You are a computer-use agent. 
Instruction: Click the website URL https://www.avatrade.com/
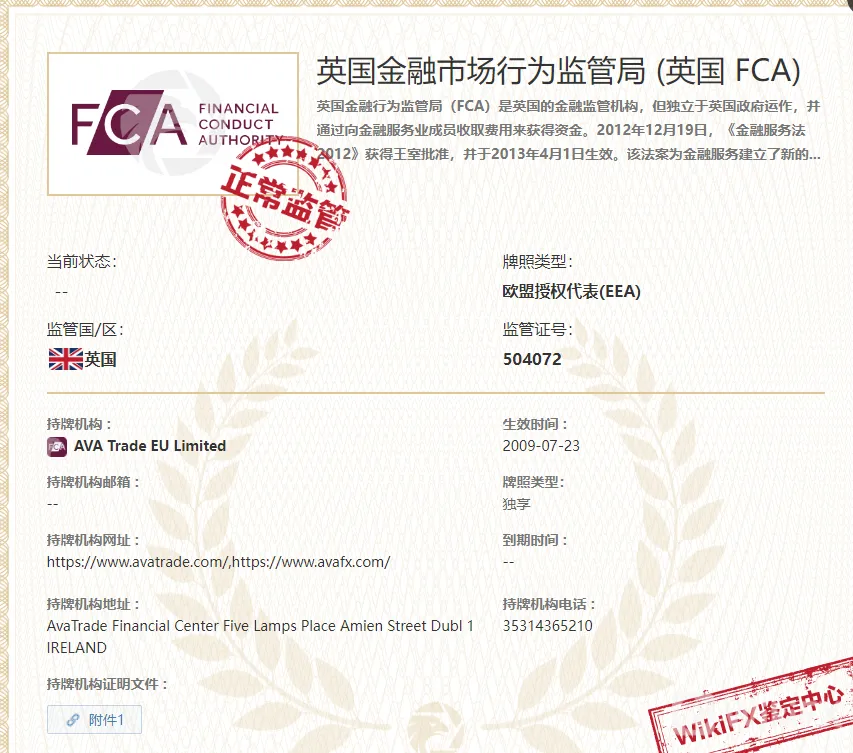(x=138, y=562)
